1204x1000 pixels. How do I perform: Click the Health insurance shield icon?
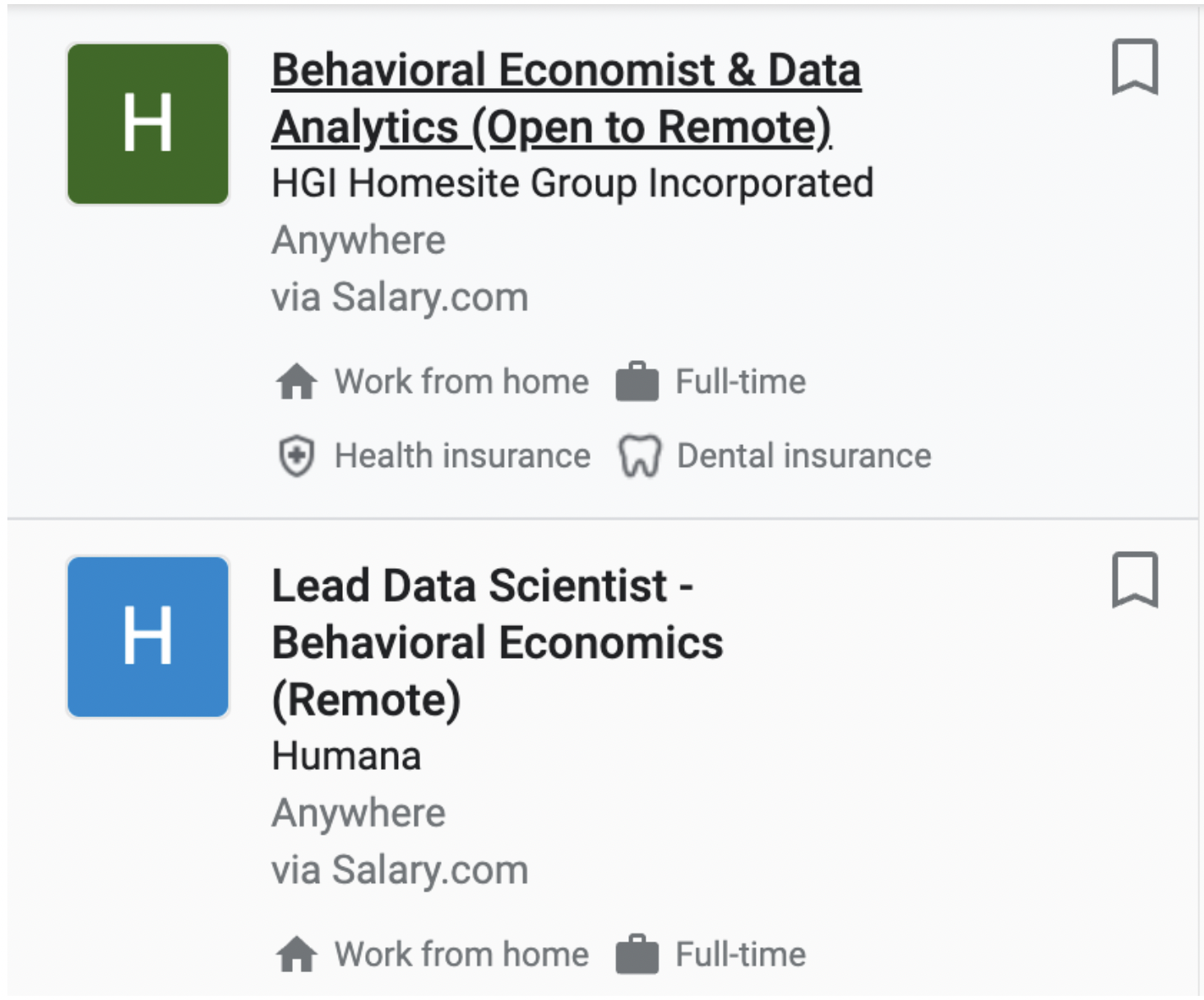pos(296,456)
